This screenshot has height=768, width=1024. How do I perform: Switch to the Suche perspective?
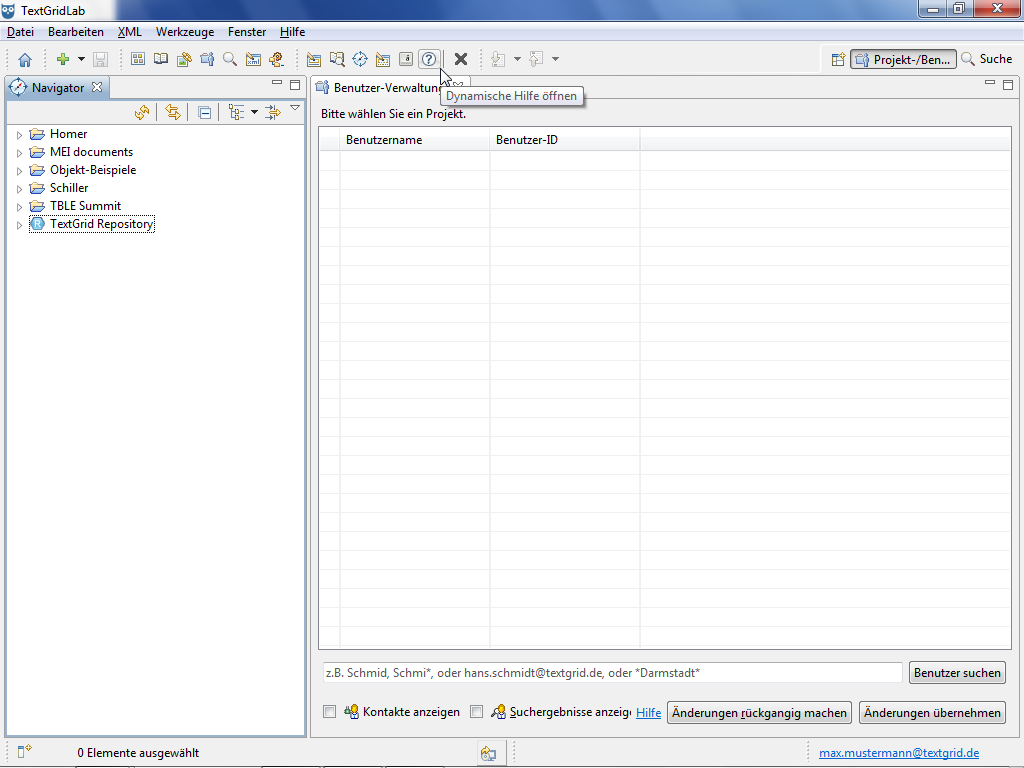pyautogui.click(x=986, y=60)
